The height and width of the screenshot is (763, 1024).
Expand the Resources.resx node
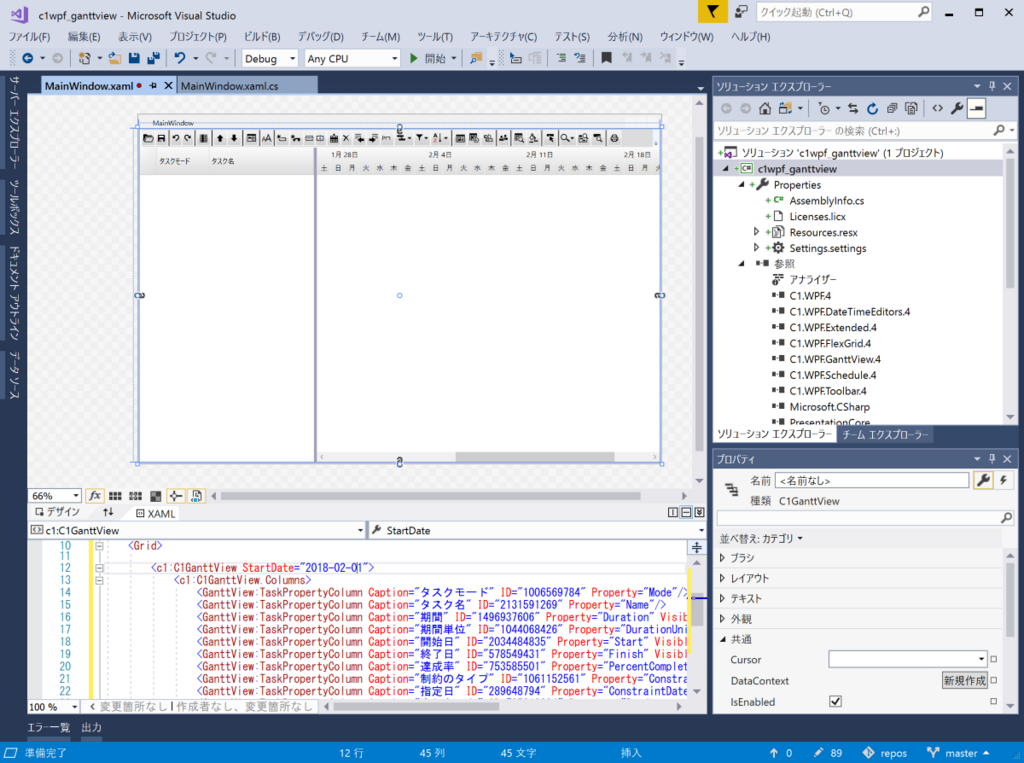[756, 232]
